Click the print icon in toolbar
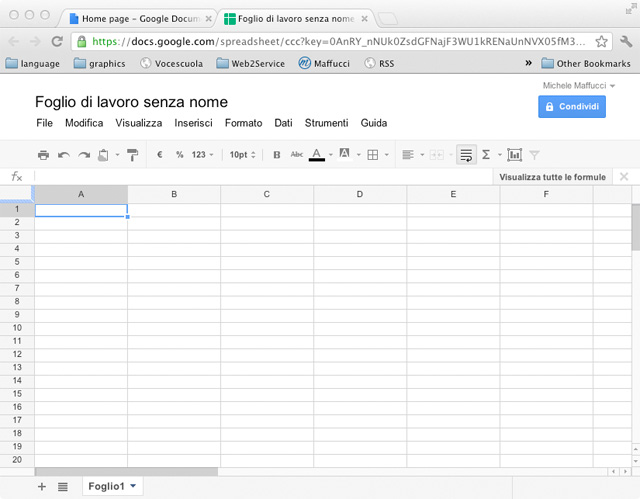 [43, 155]
